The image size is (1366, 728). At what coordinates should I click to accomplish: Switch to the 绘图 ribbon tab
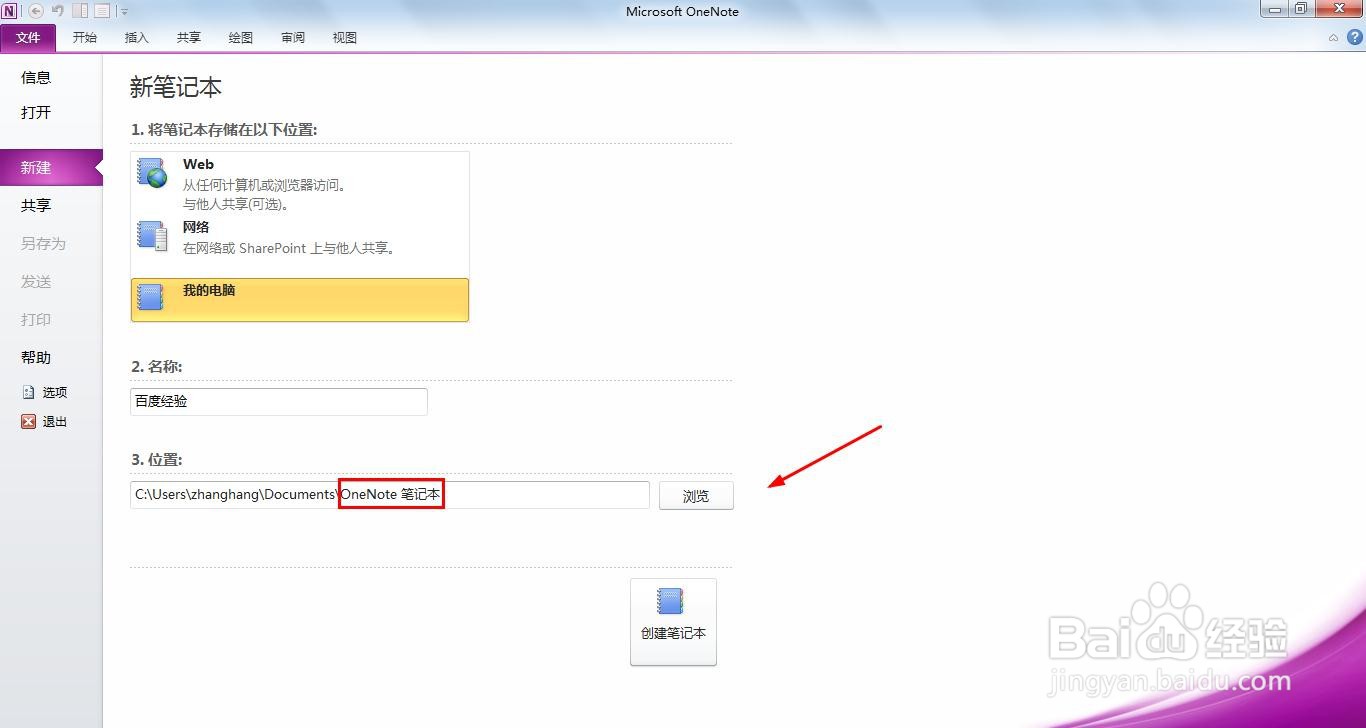click(241, 38)
